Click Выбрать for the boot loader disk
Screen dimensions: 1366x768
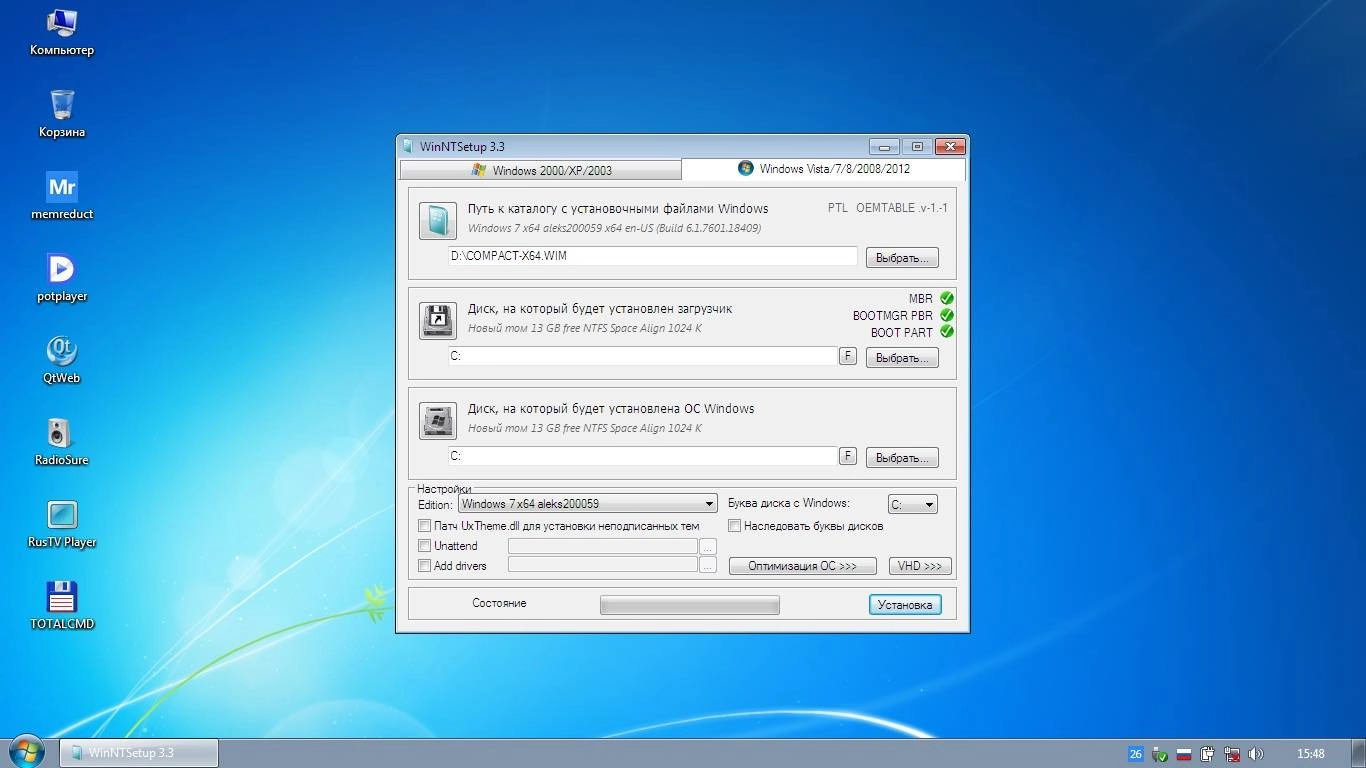click(902, 358)
